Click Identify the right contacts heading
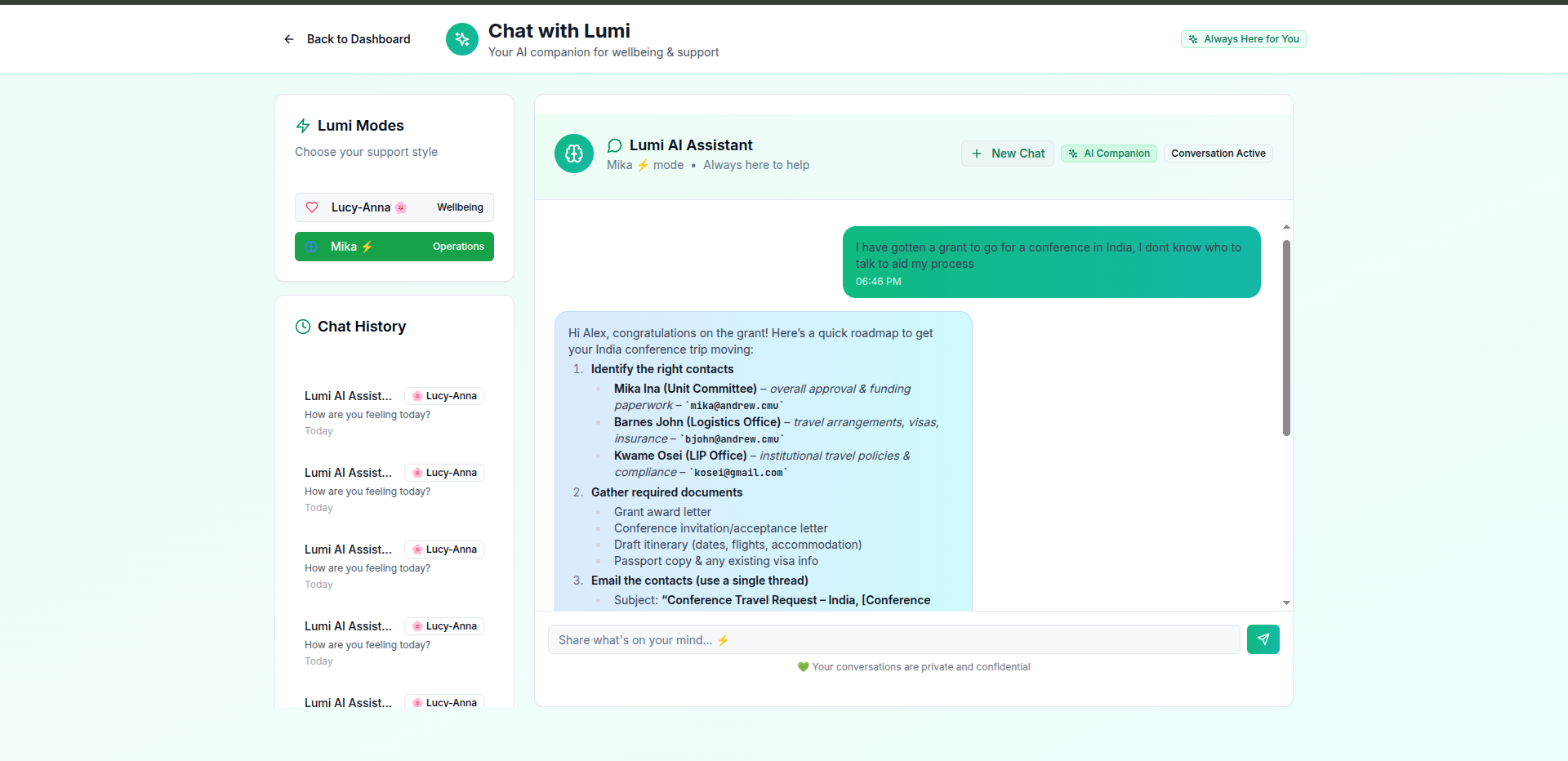Viewport: 1568px width, 761px height. click(x=662, y=369)
